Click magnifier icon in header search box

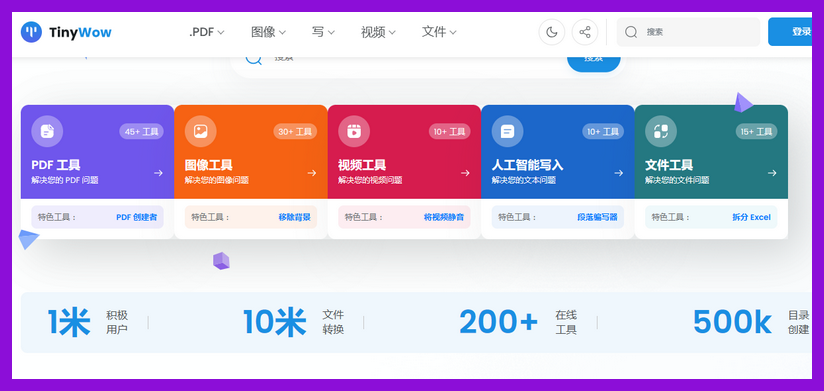[x=631, y=32]
